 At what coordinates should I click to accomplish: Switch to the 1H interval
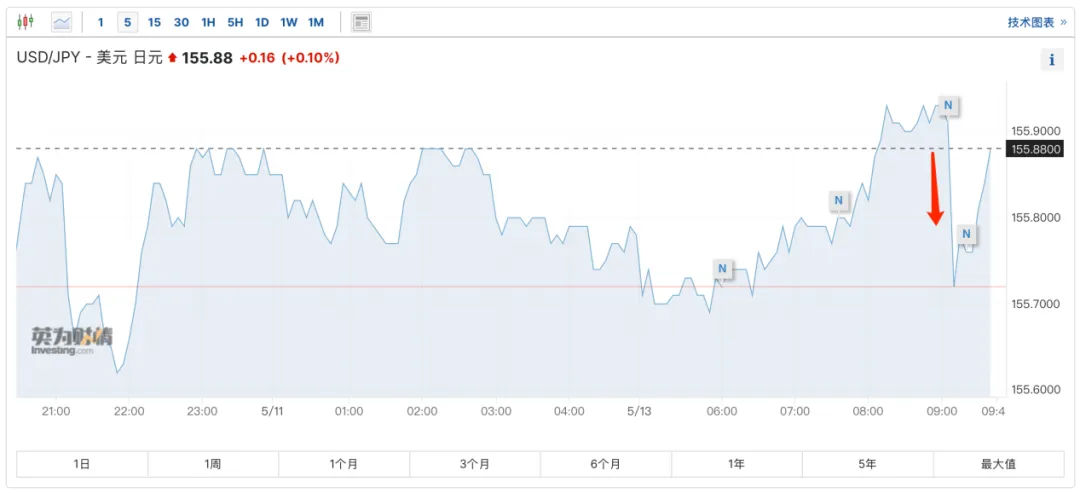tap(208, 22)
